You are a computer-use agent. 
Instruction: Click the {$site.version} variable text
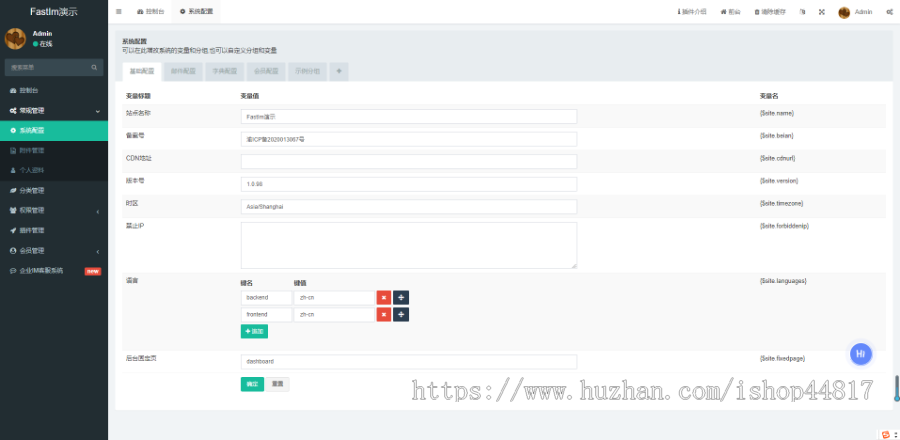(x=778, y=180)
